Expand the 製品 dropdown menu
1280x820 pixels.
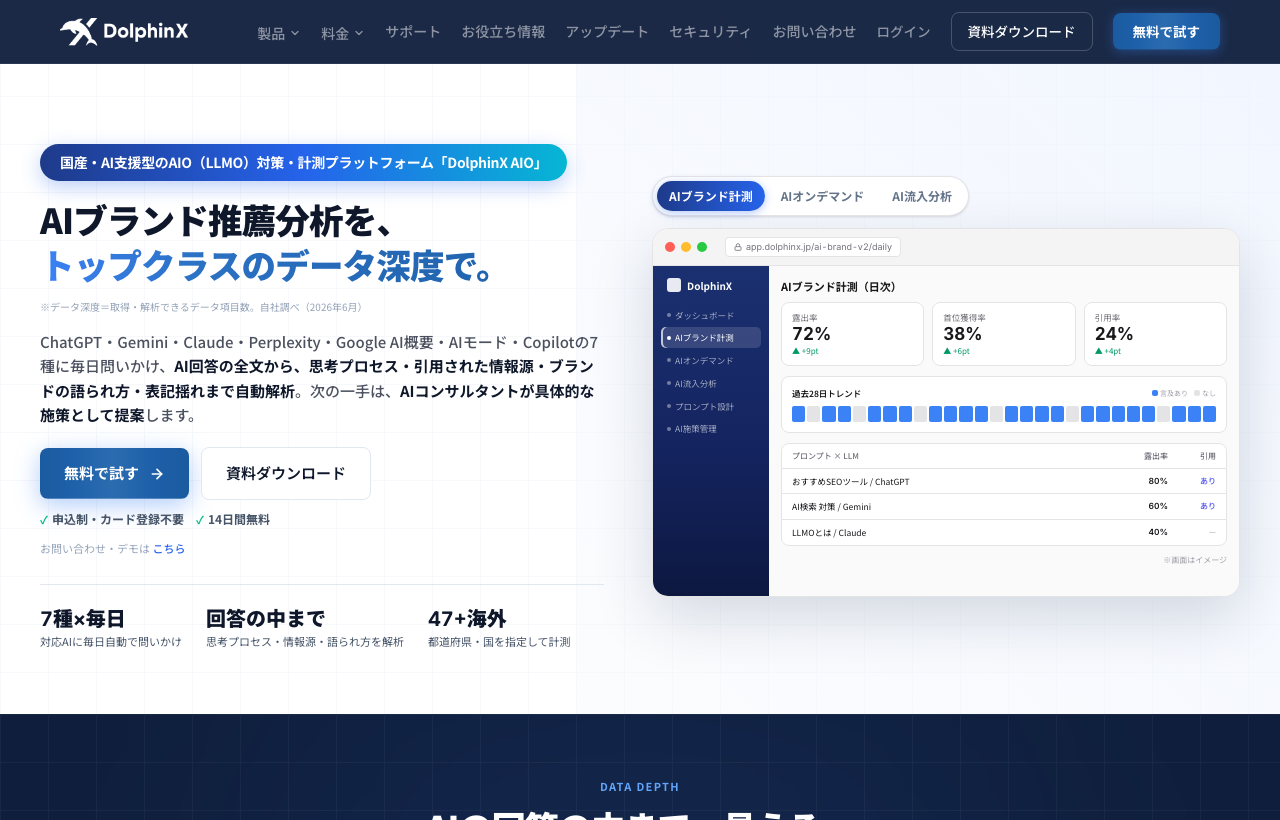[x=278, y=33]
